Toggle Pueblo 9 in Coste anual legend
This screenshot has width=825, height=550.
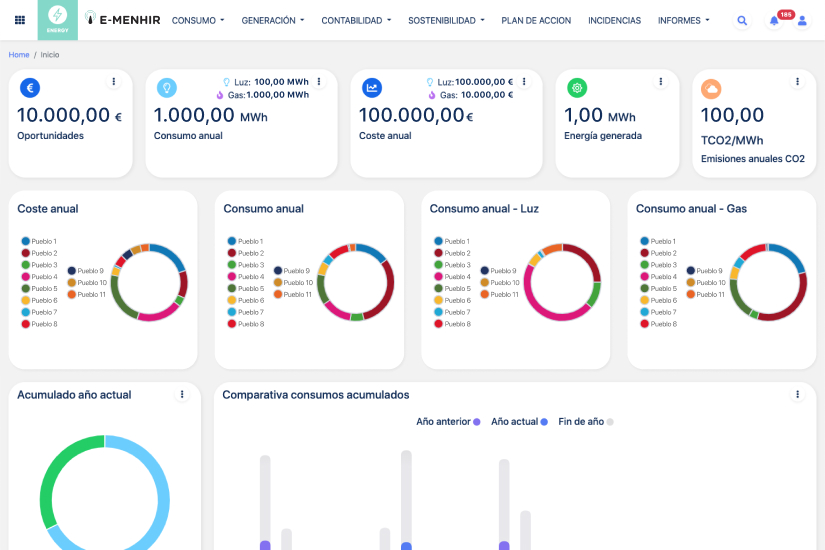pos(86,271)
